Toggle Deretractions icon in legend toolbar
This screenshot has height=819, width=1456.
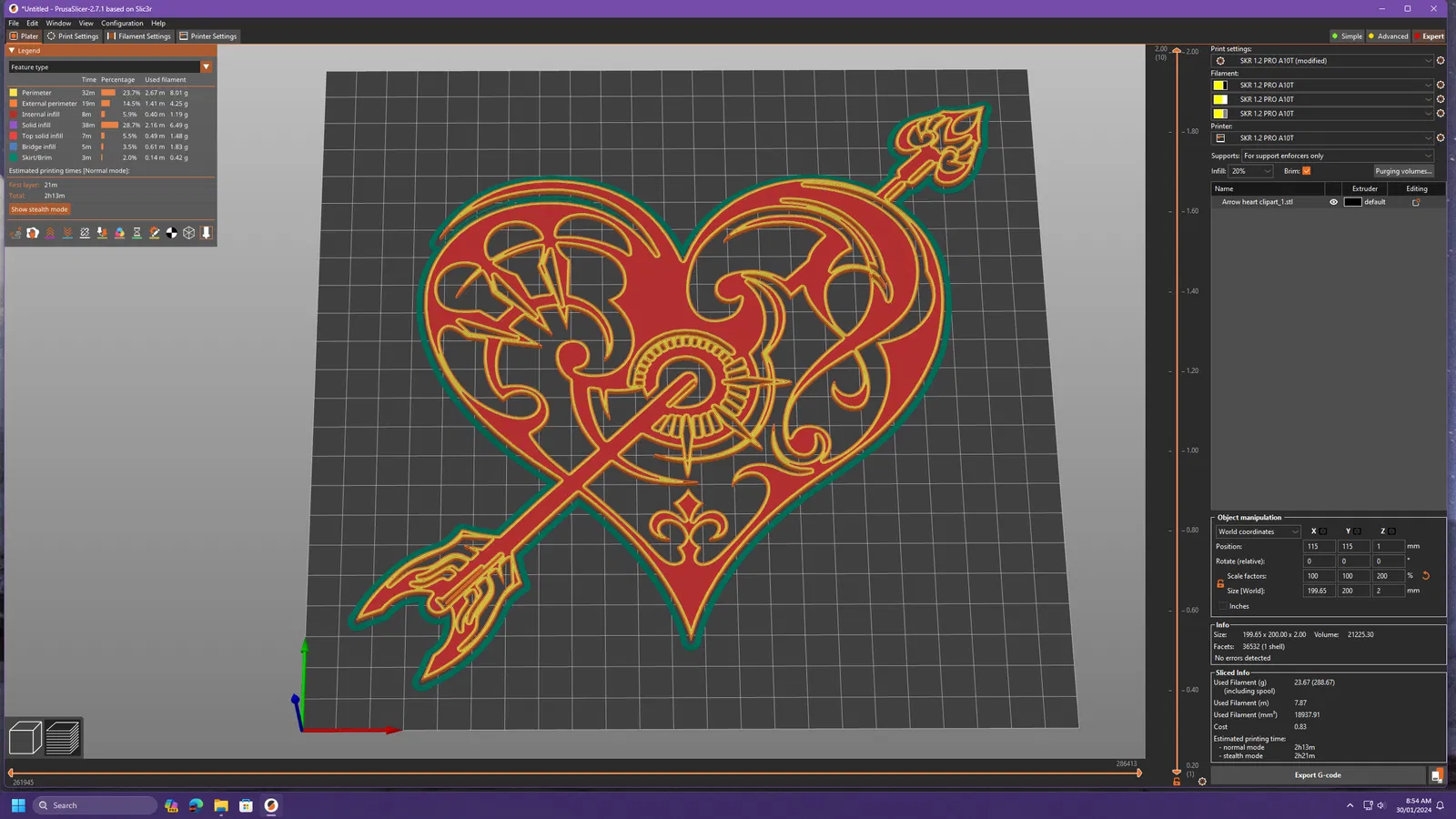pos(67,233)
